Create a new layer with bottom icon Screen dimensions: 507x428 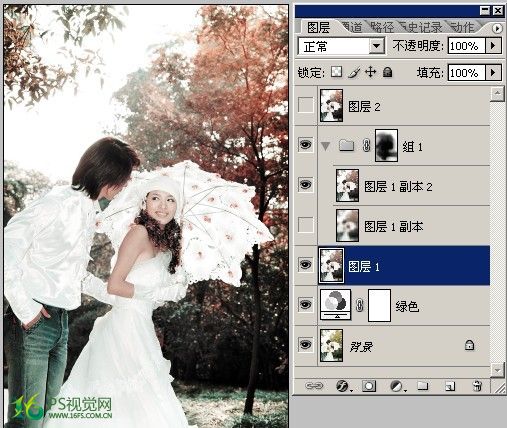click(x=450, y=386)
